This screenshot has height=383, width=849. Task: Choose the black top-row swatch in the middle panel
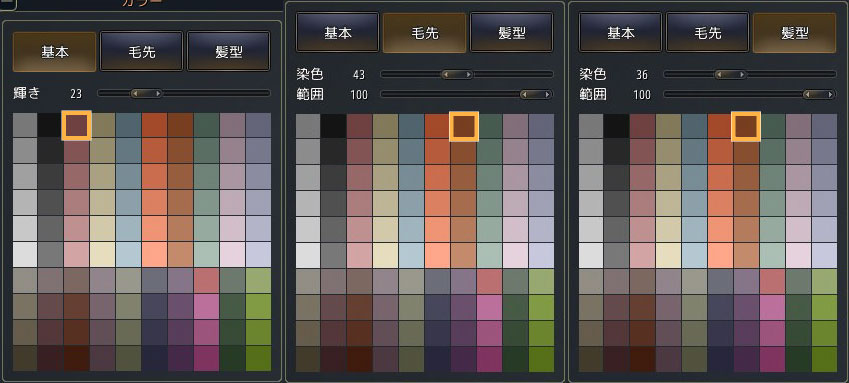tap(333, 126)
